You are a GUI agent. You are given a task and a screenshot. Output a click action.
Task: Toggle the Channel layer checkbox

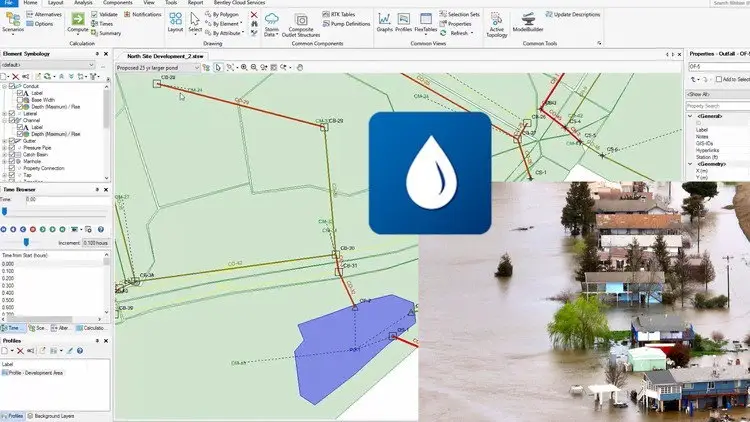click(12, 121)
